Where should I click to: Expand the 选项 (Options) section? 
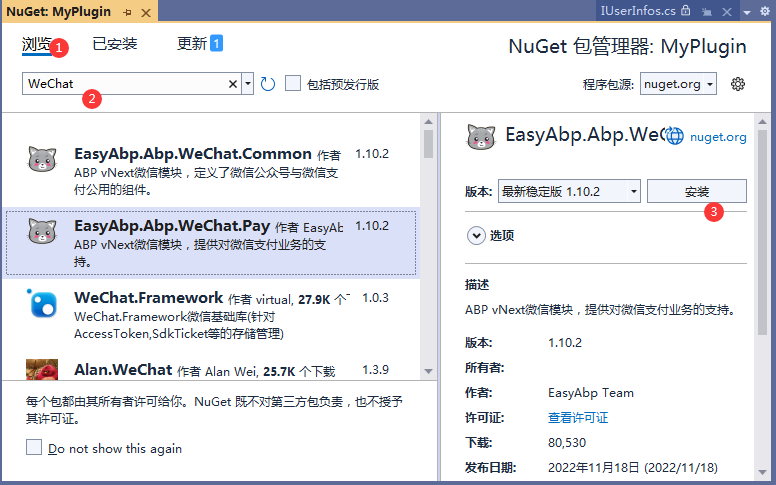tap(476, 236)
